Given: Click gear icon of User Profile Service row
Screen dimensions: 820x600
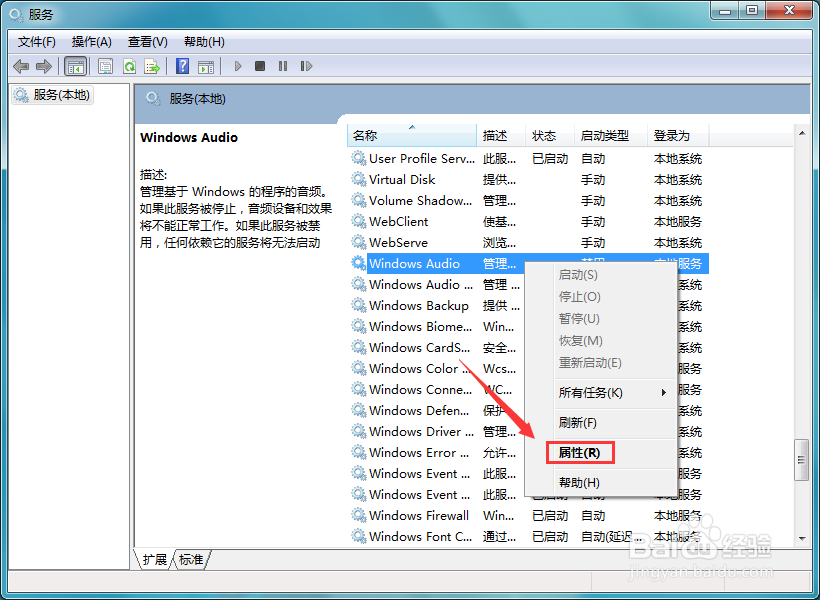Looking at the screenshot, I should pos(358,158).
